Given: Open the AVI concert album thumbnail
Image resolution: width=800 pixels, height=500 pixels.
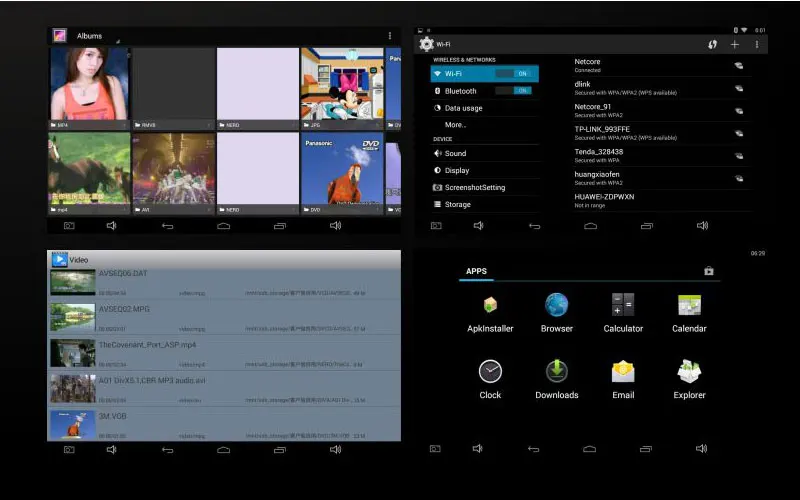Looking at the screenshot, I should pos(173,173).
